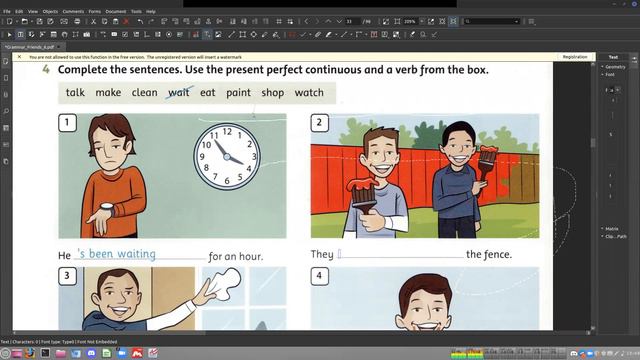
Task: Click the Master PDF Editor taskbar icon
Action: point(137,353)
